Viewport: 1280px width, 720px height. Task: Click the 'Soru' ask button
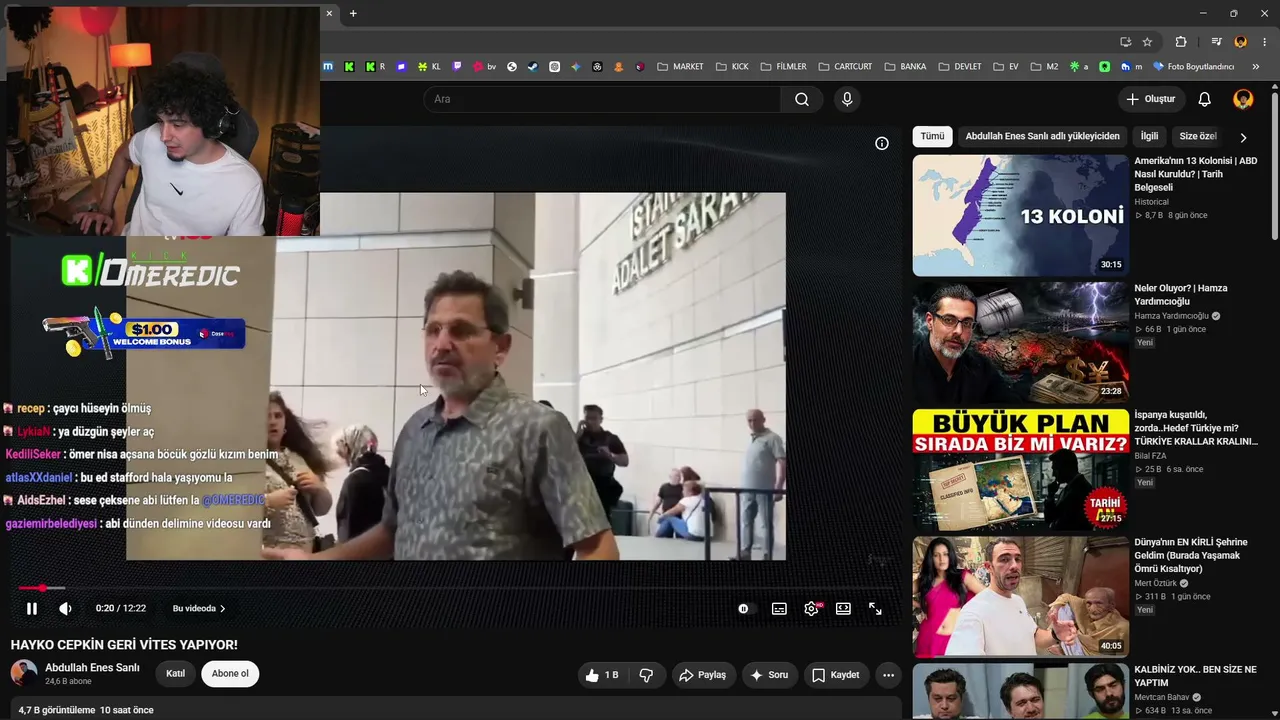point(769,675)
